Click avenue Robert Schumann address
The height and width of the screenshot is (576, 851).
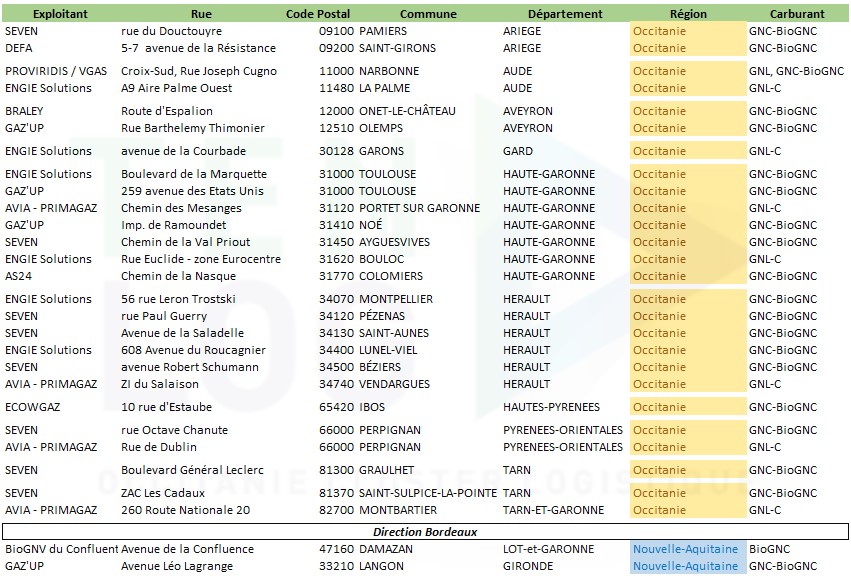190,368
